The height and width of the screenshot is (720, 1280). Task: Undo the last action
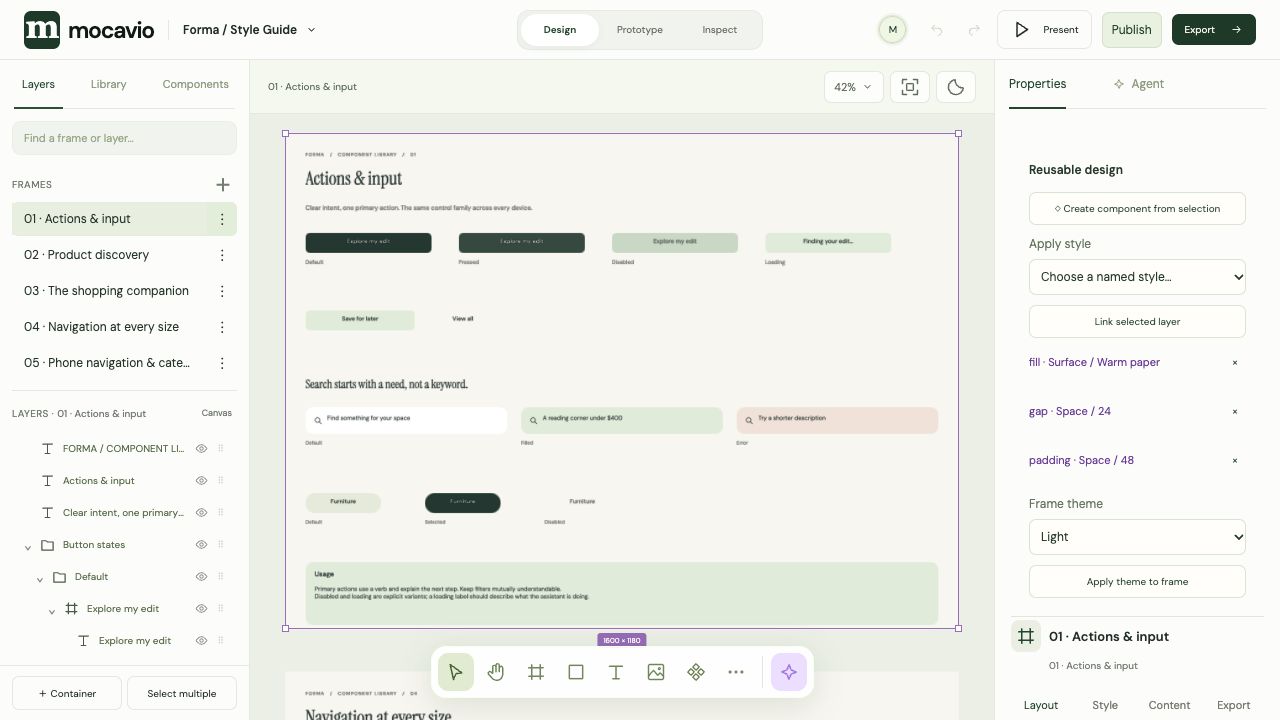point(937,30)
